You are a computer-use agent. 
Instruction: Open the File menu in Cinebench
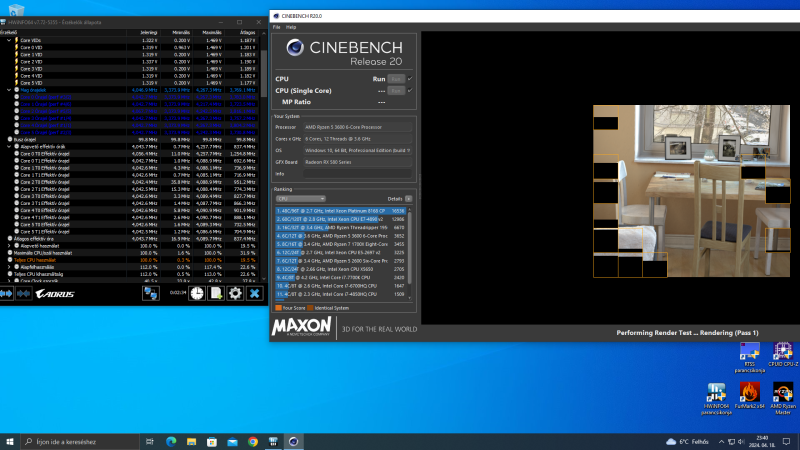coord(277,27)
